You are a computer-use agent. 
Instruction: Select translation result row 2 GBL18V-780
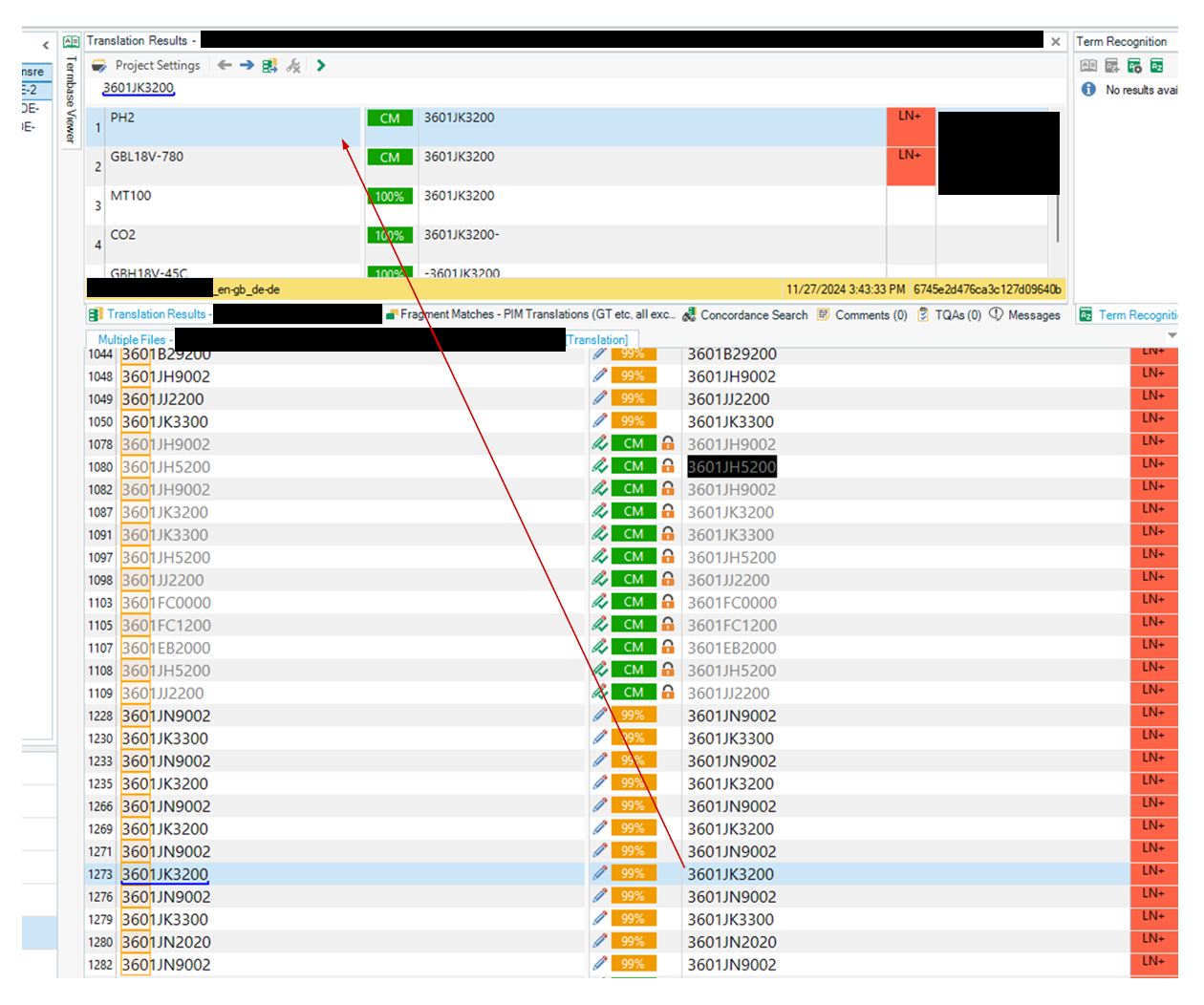coord(229,166)
